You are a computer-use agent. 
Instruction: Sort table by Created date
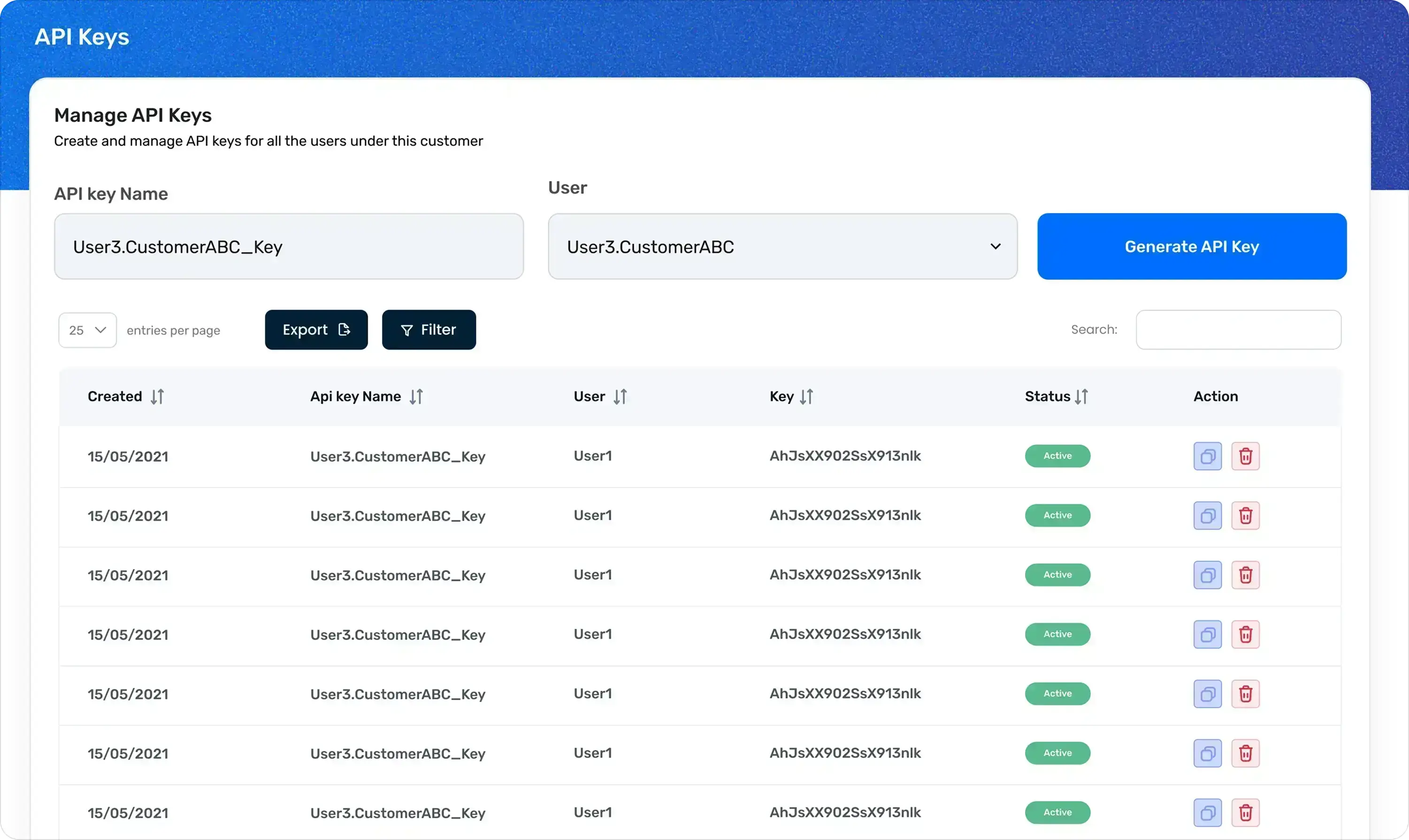157,397
